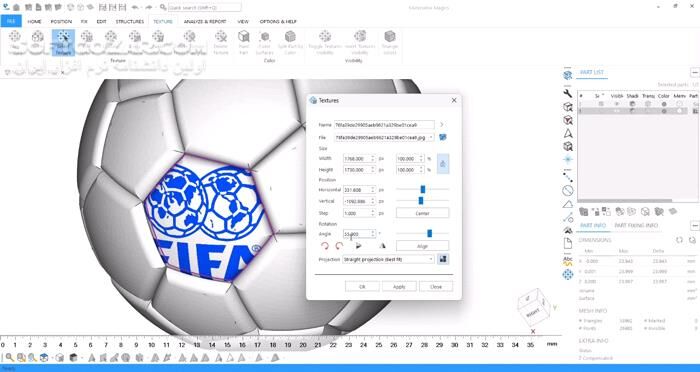Click the blank page icon in sidebar
Viewport: 700px width, 372px height.
[567, 243]
